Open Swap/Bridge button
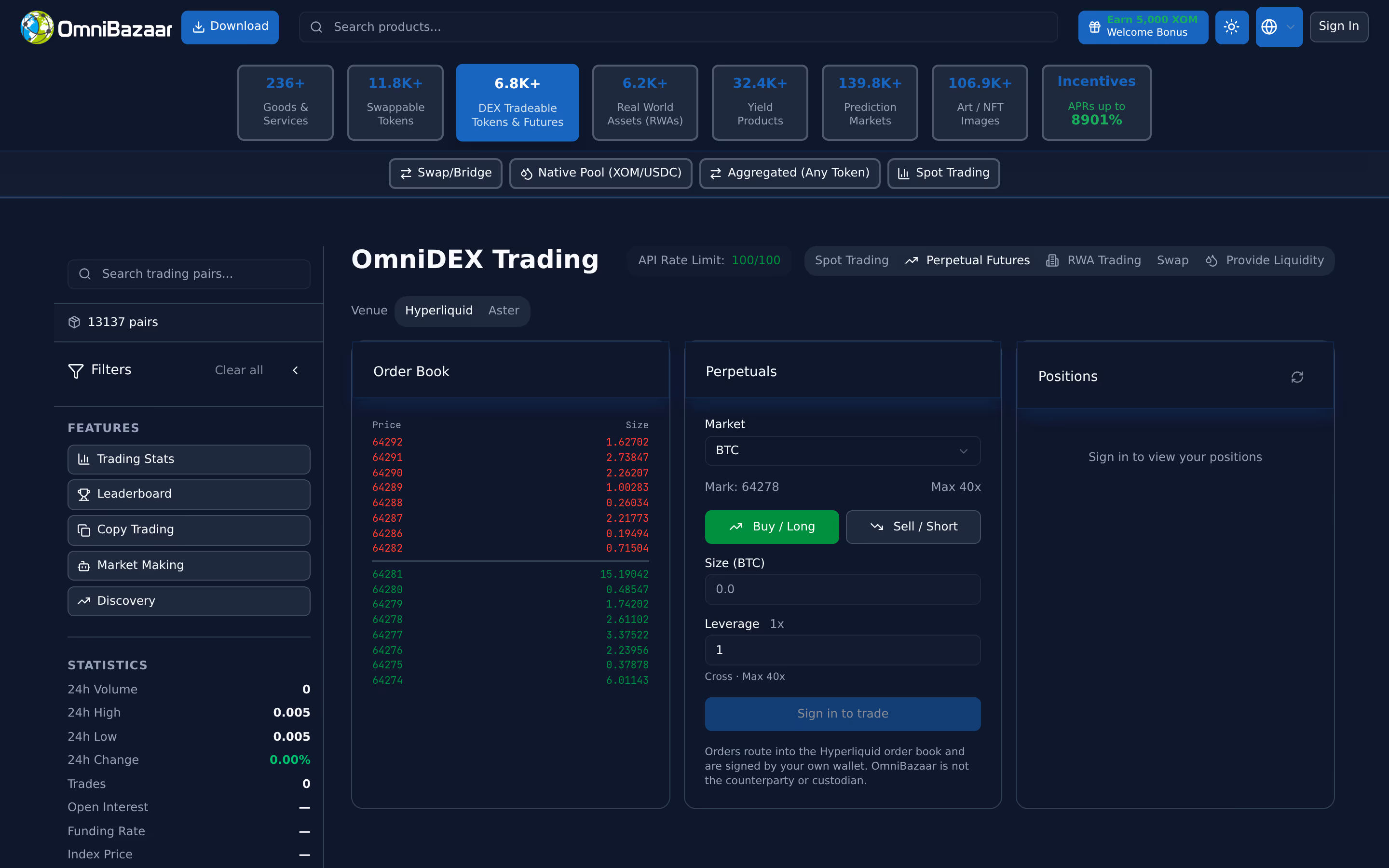 point(446,174)
